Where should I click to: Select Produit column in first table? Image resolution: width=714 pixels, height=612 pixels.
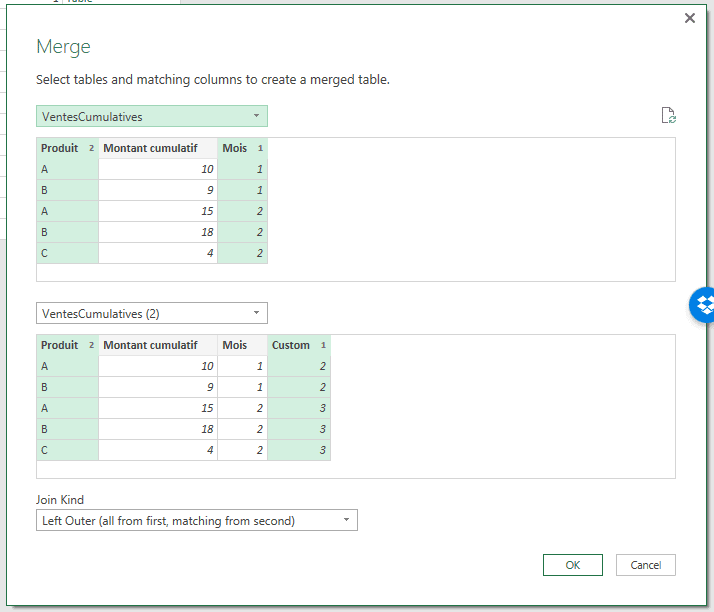(60, 148)
